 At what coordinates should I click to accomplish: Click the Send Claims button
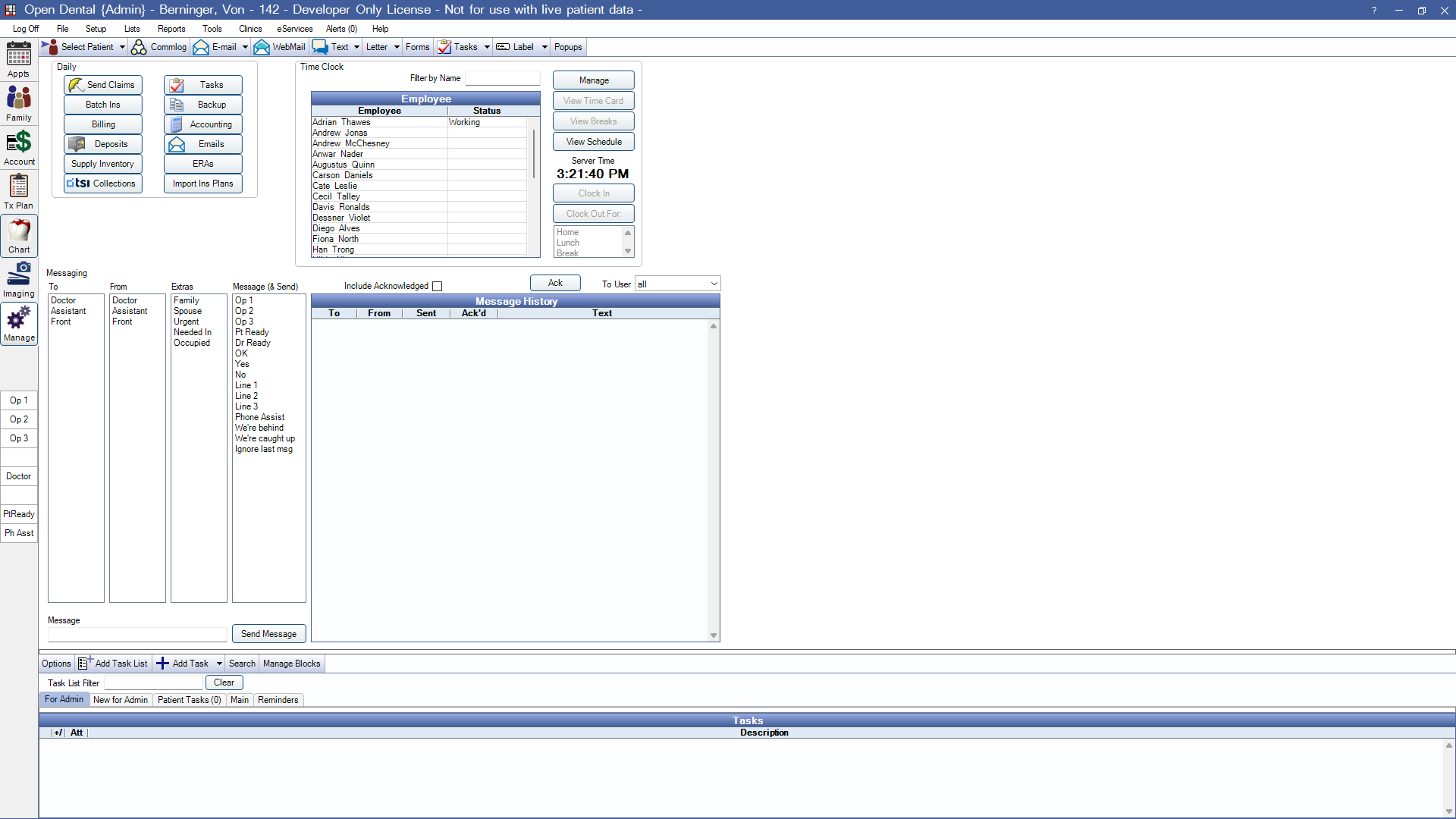coord(103,85)
